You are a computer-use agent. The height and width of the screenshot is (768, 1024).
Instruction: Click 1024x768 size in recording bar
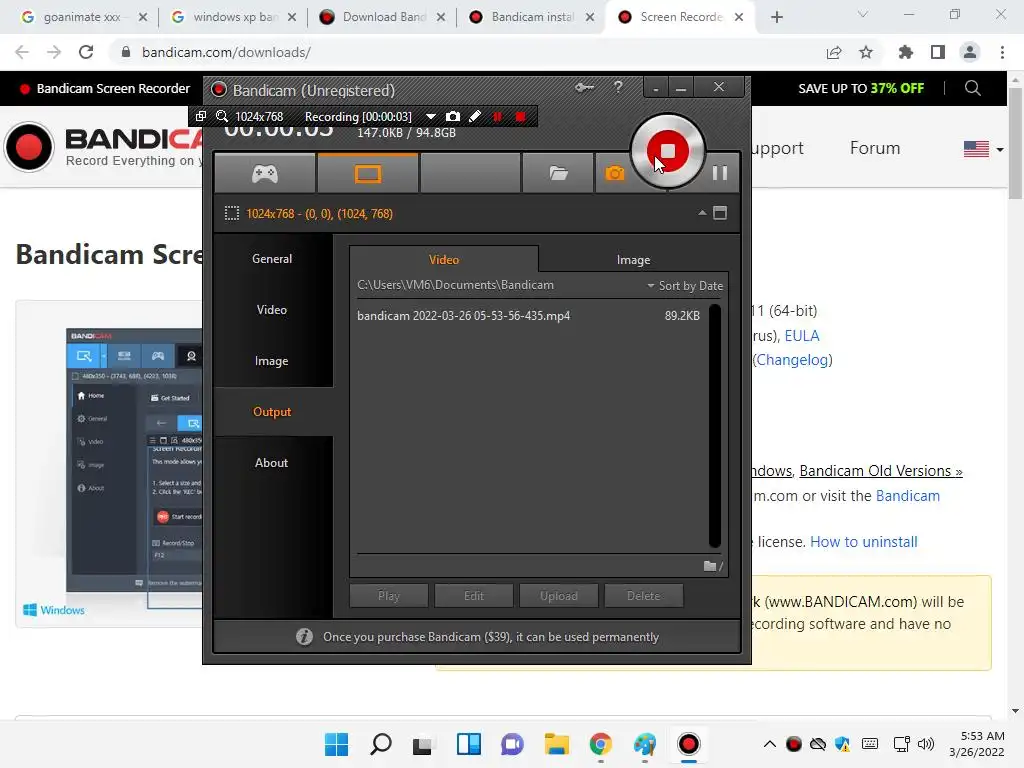point(259,116)
